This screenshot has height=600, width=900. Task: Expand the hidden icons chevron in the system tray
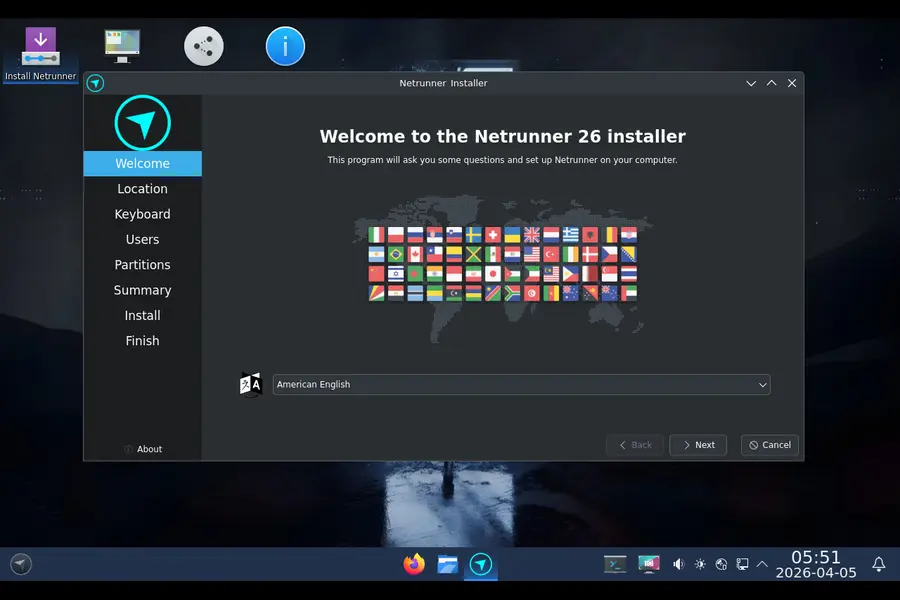pyautogui.click(x=762, y=564)
